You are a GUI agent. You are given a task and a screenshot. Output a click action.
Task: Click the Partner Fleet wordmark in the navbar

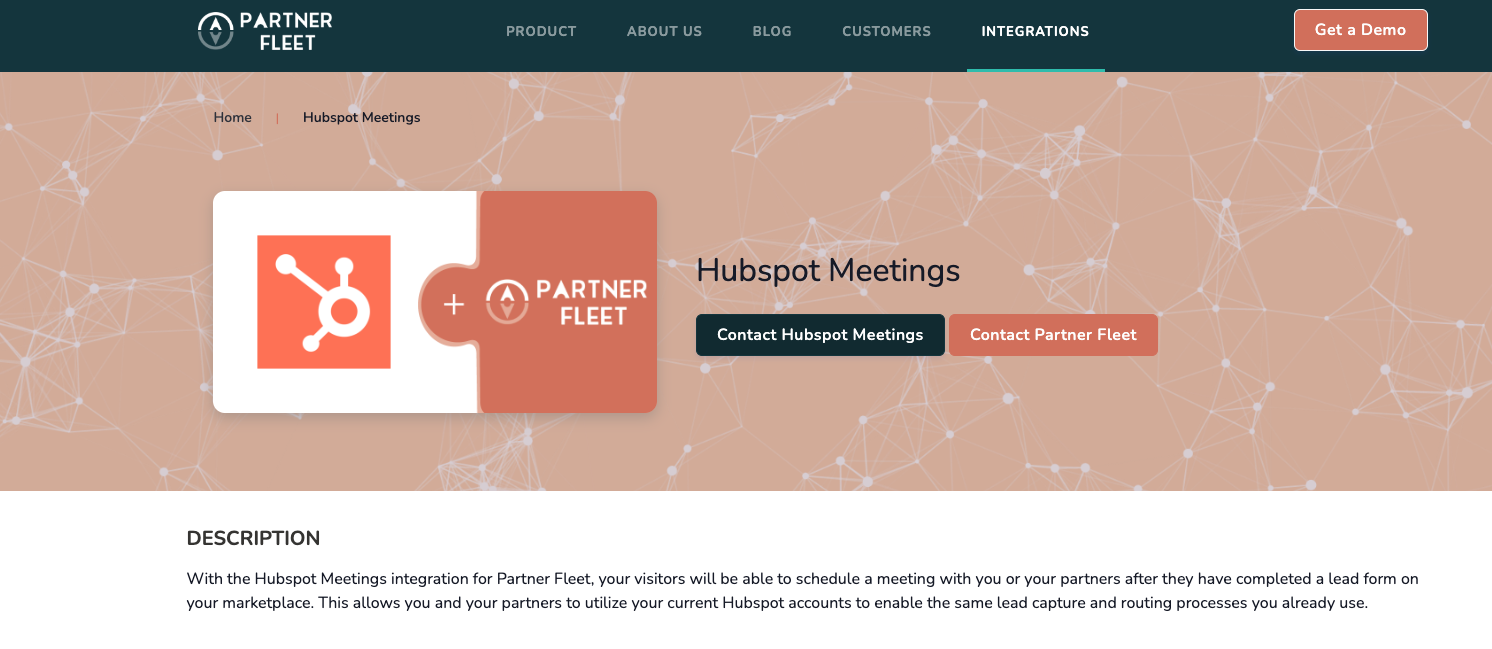[287, 31]
